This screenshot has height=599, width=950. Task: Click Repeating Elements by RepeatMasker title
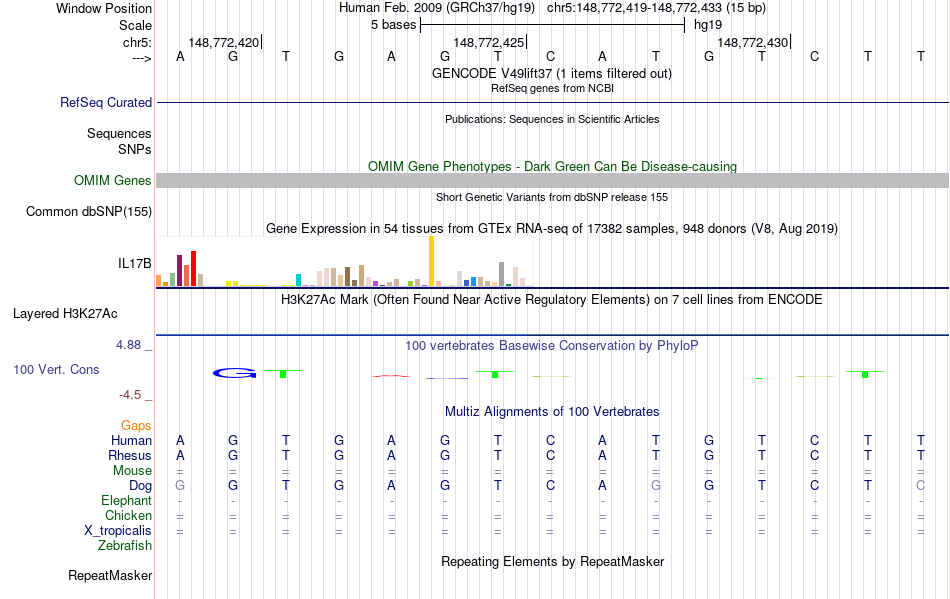point(552,561)
